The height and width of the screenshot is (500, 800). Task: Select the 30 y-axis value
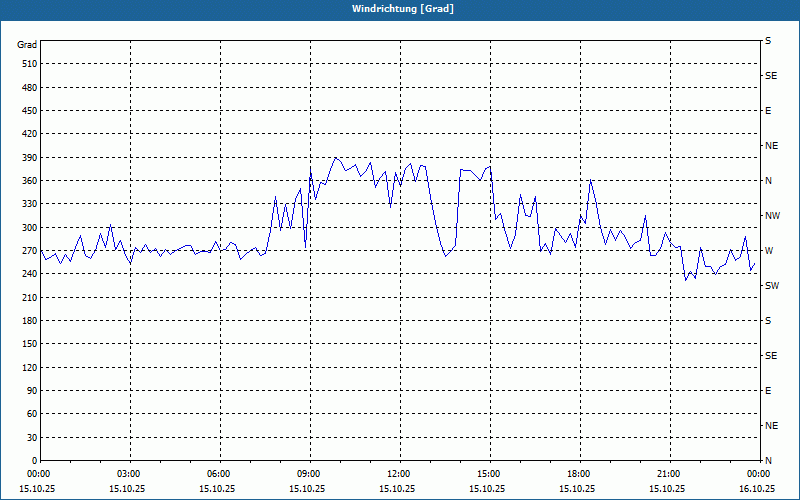point(32,437)
